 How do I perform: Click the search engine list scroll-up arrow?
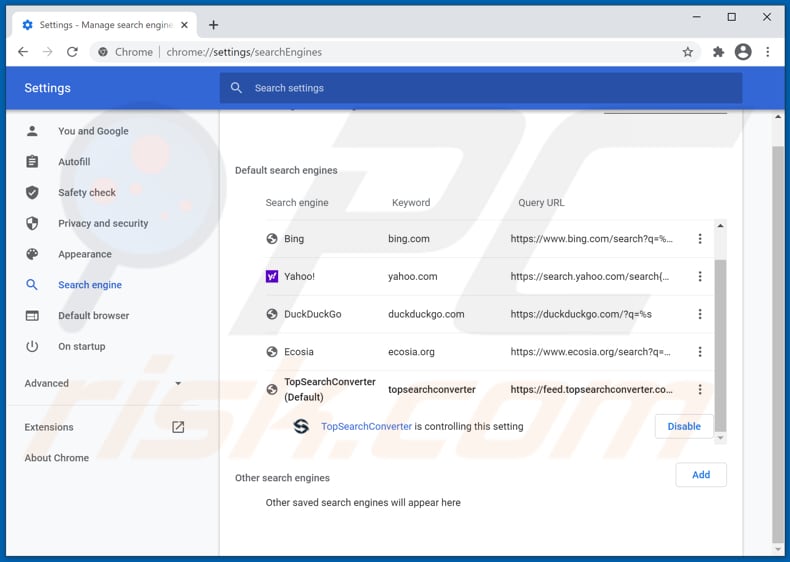point(720,226)
